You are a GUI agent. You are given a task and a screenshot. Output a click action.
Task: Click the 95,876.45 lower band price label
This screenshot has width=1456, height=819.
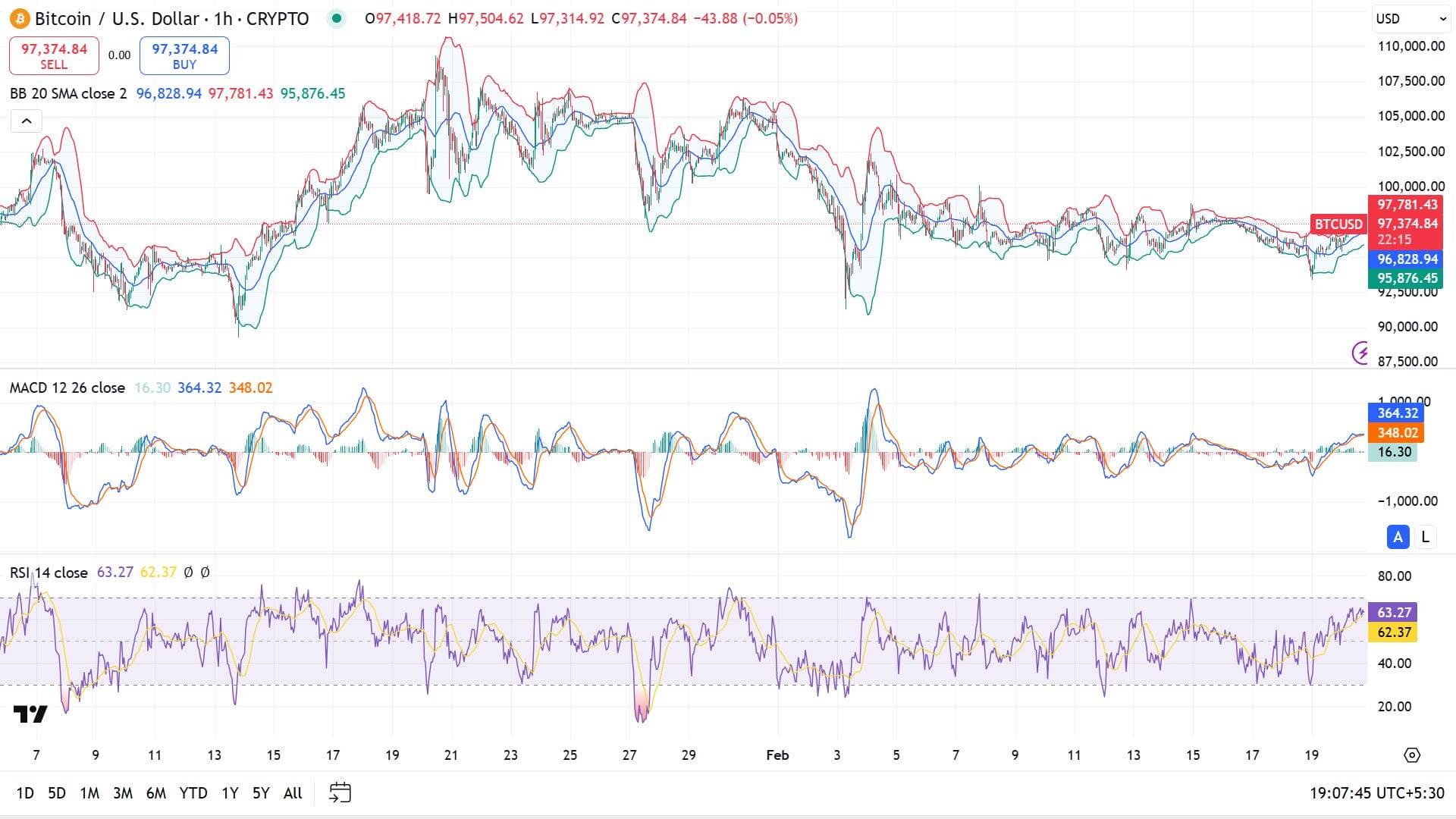[x=1407, y=278]
